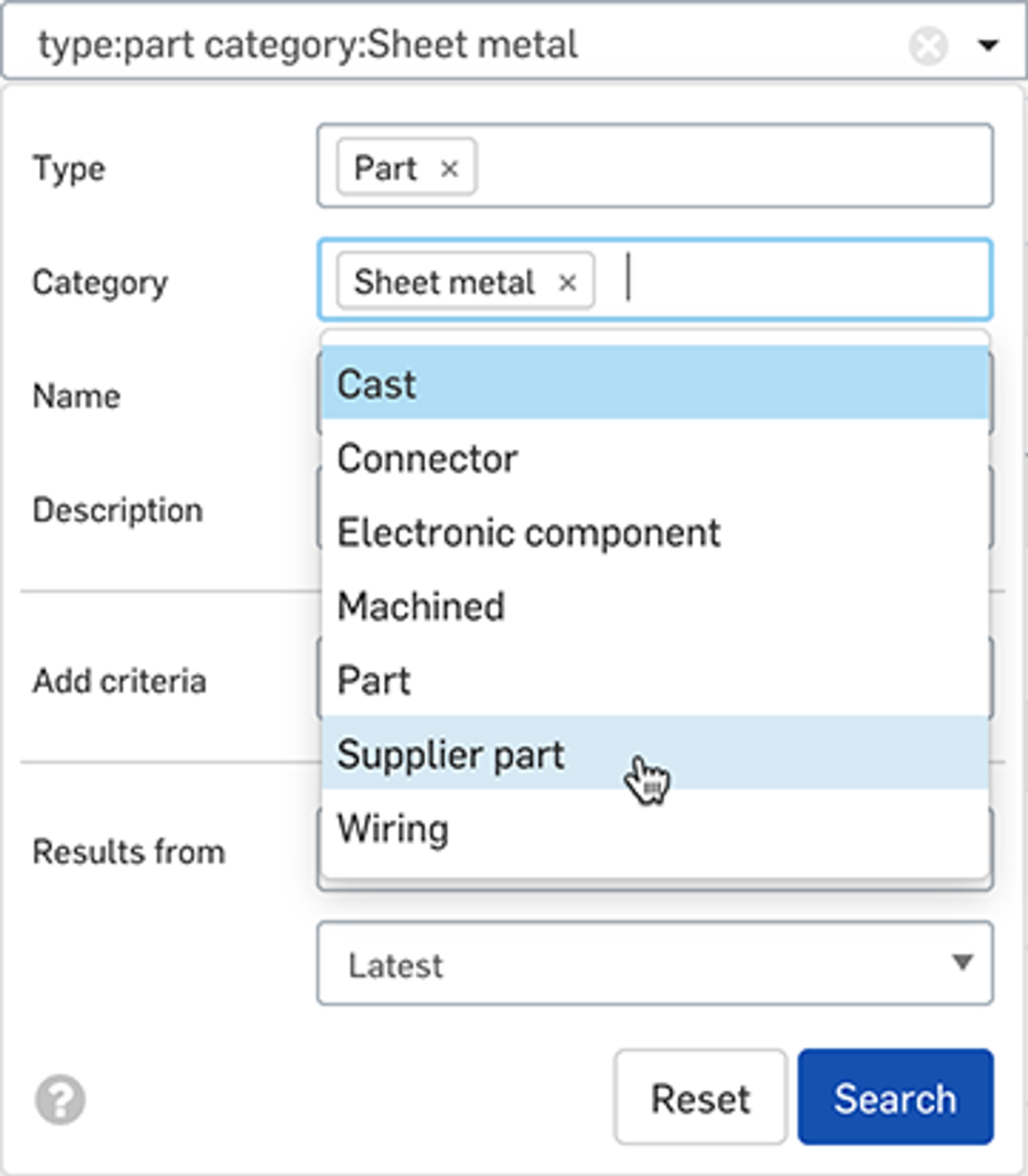The width and height of the screenshot is (1028, 1176).
Task: Open help with the question mark icon
Action: coord(60,1100)
